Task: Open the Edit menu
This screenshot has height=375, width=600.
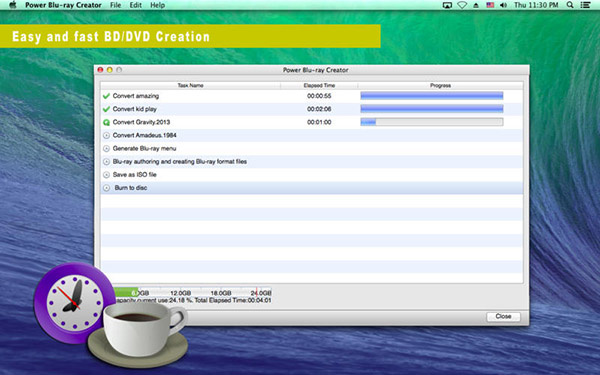Action: click(135, 5)
